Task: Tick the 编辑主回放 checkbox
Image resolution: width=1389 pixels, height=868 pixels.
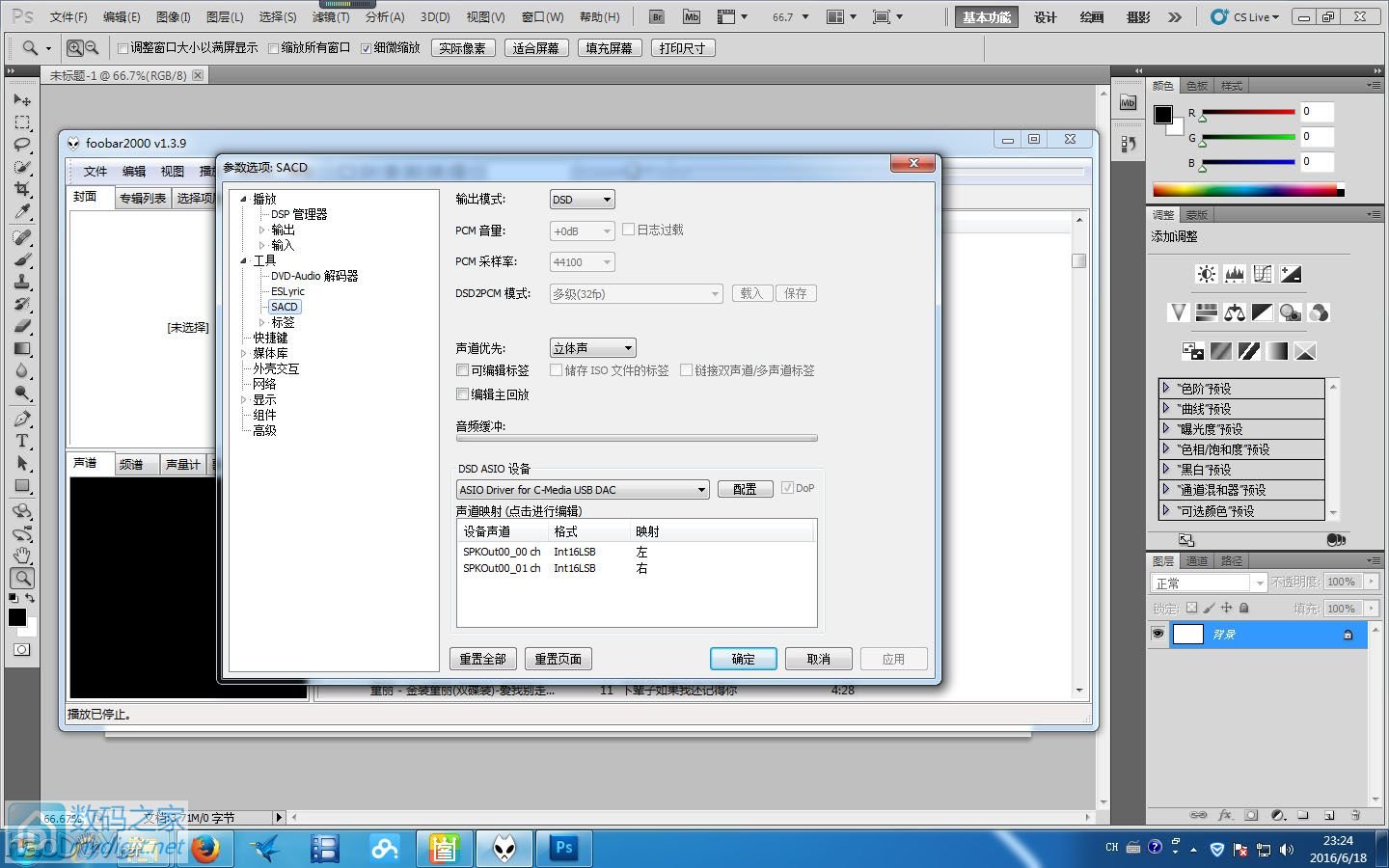Action: click(463, 394)
